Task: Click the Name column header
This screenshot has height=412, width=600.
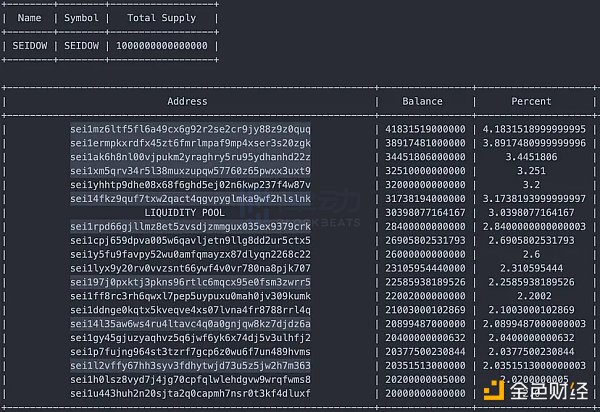Action: 29,18
